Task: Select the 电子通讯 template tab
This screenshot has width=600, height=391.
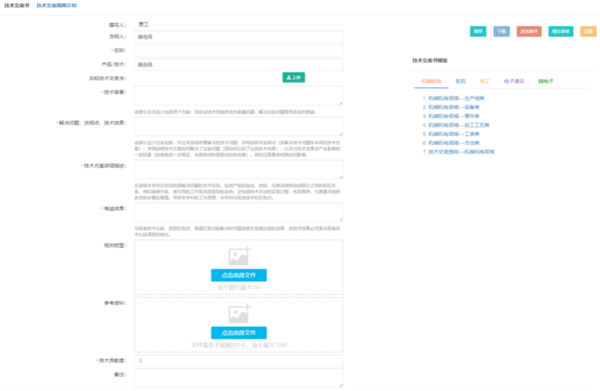Action: click(514, 81)
